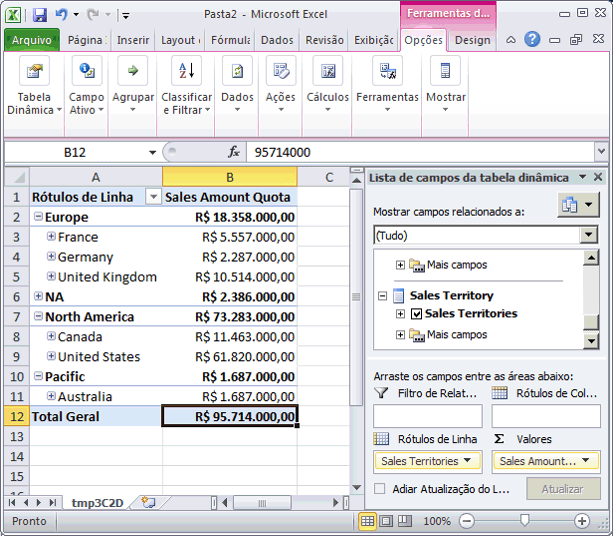Open Classificar e Filtrar group

pyautogui.click(x=186, y=87)
